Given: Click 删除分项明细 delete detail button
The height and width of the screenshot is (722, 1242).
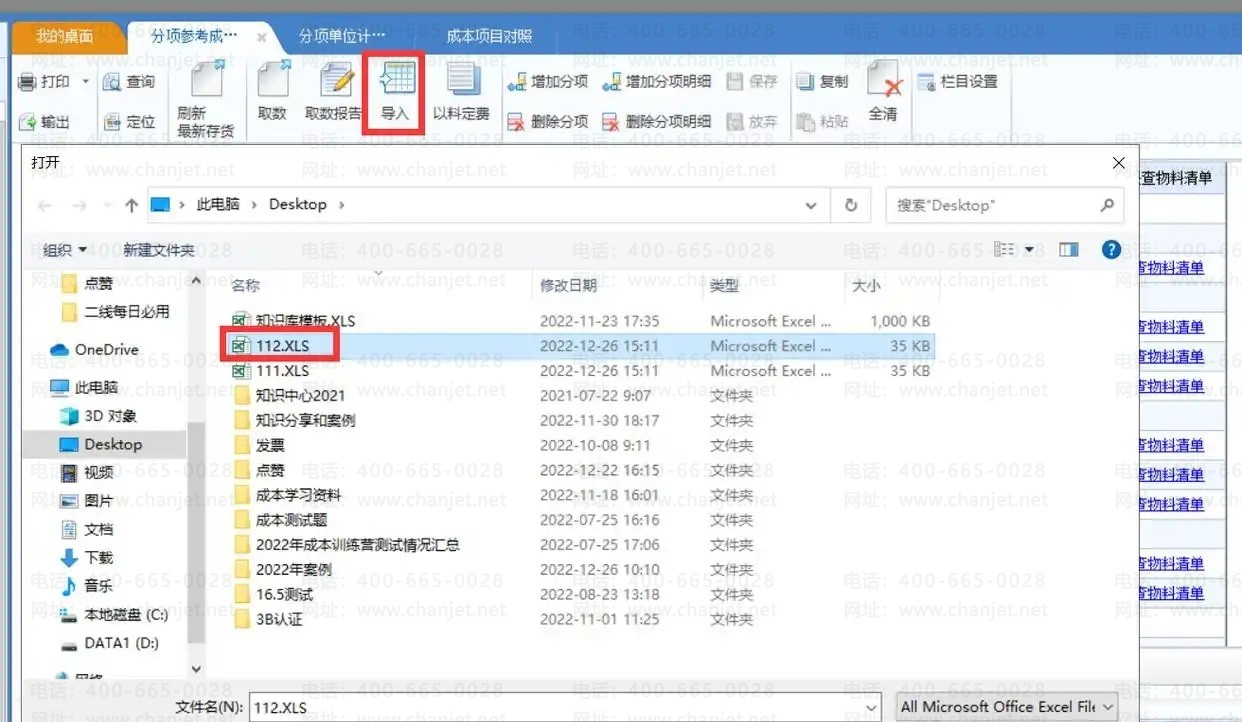Looking at the screenshot, I should pyautogui.click(x=656, y=121).
